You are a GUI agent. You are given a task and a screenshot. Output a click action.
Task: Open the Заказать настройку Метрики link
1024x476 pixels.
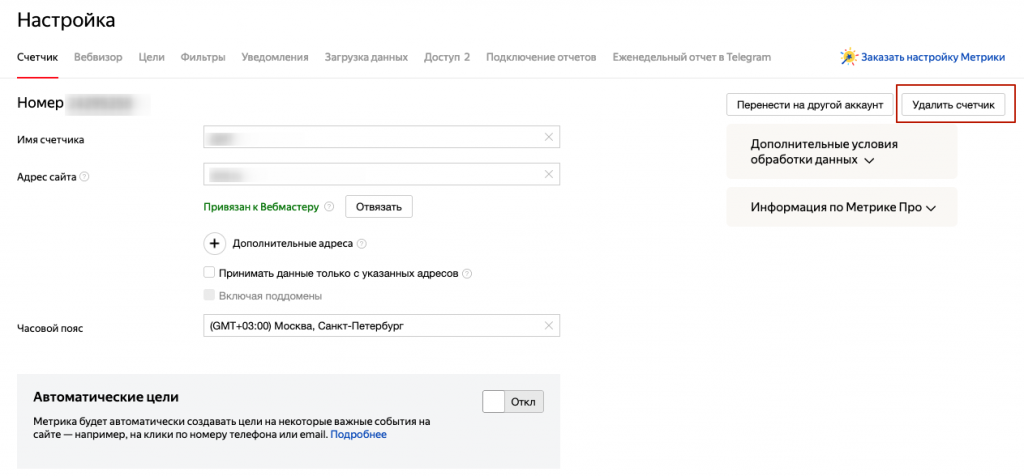tap(932, 57)
